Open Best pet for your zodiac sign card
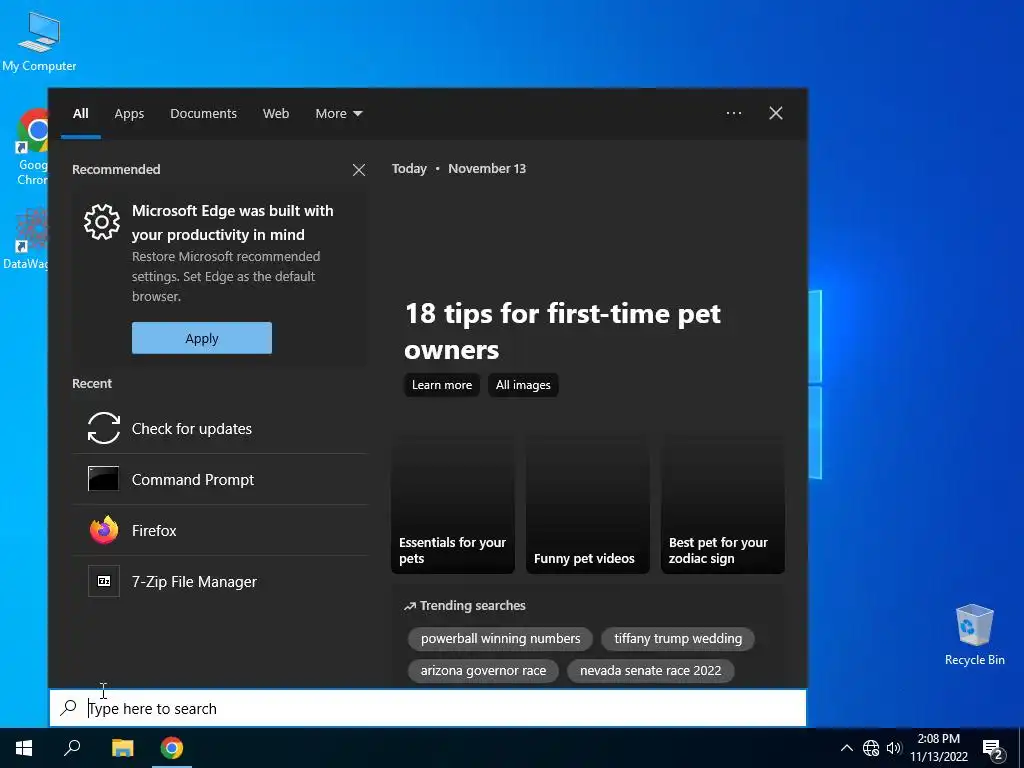 pyautogui.click(x=722, y=505)
